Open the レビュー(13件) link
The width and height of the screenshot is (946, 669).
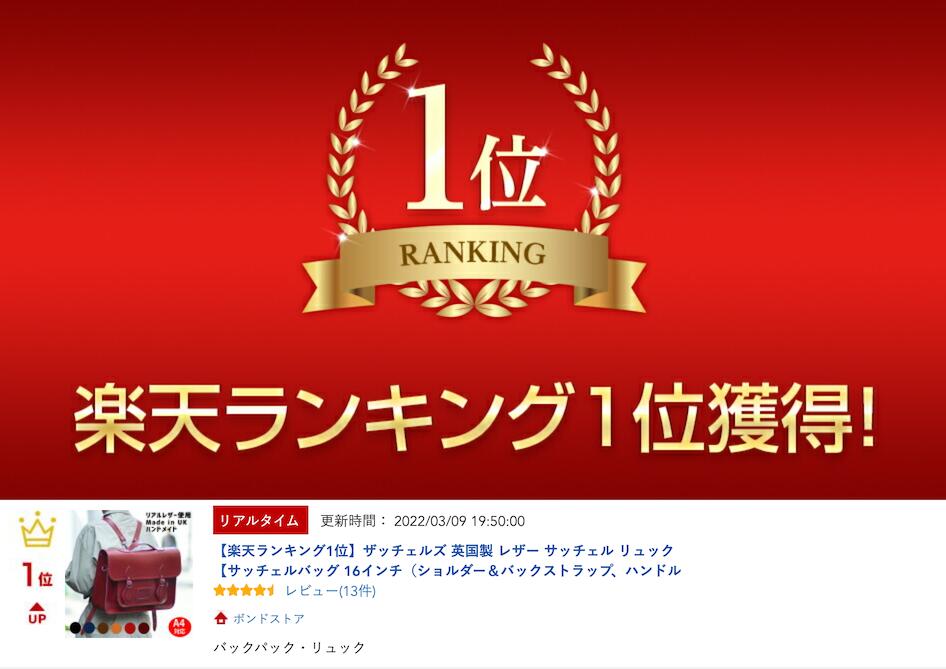pos(330,591)
